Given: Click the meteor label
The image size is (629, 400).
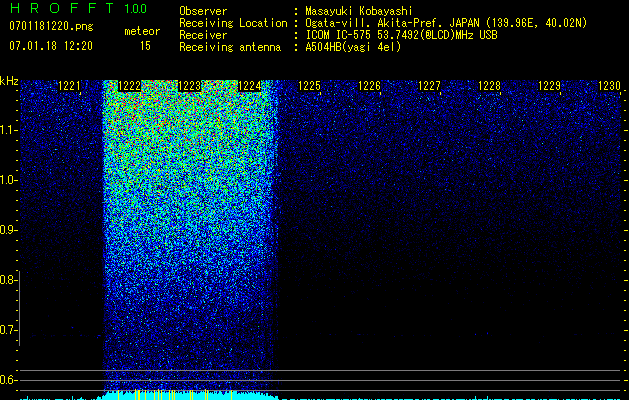Looking at the screenshot, I should pyautogui.click(x=142, y=31).
